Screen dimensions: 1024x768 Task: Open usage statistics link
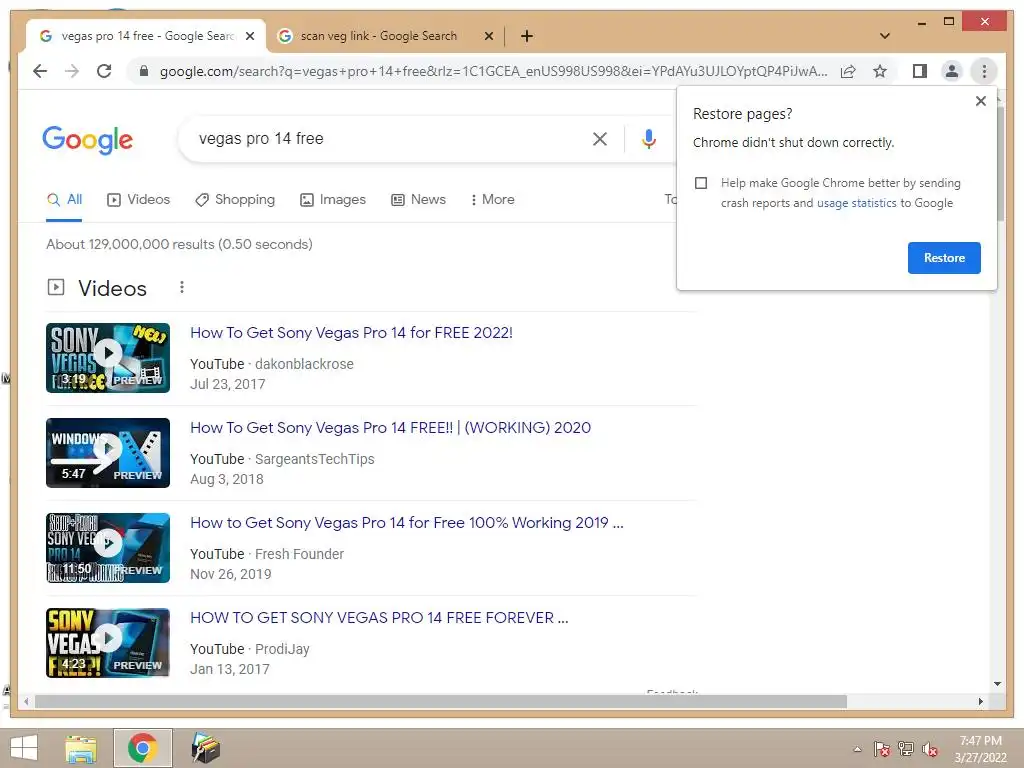coord(856,203)
